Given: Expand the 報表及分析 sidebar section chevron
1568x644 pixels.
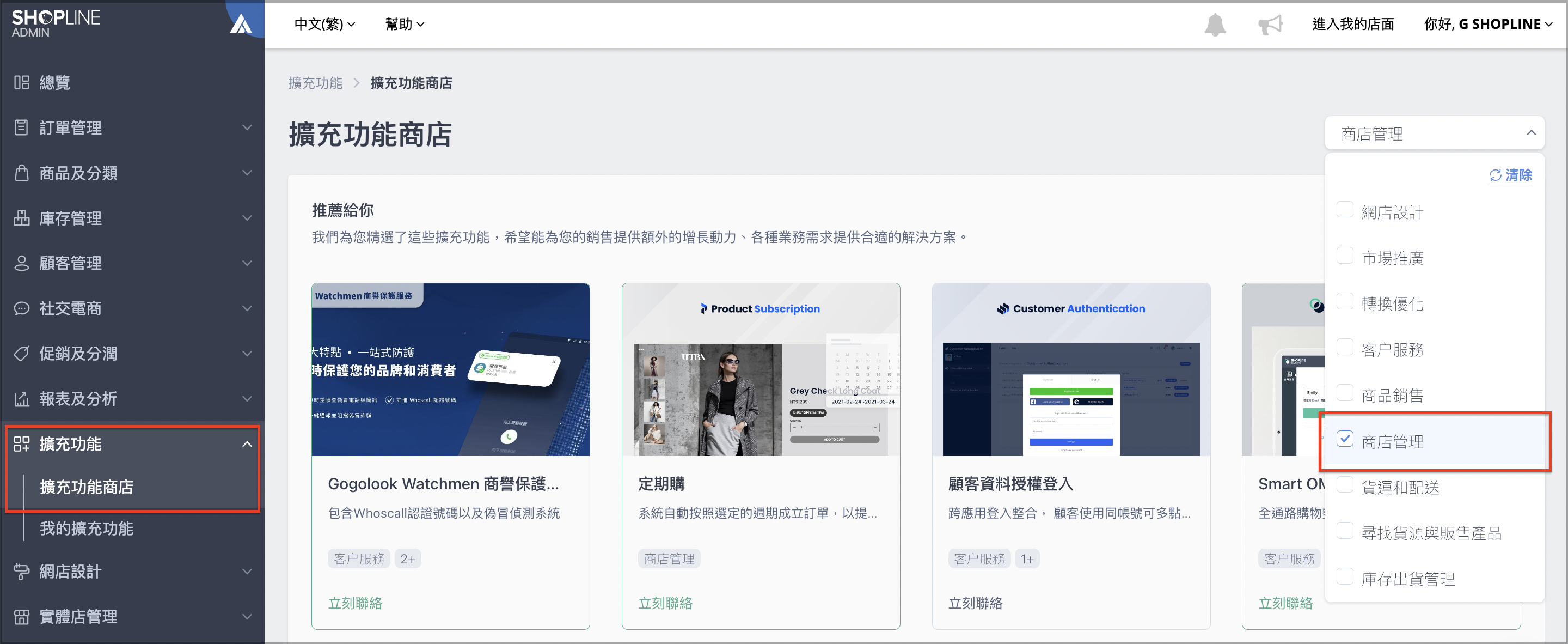Looking at the screenshot, I should (247, 398).
